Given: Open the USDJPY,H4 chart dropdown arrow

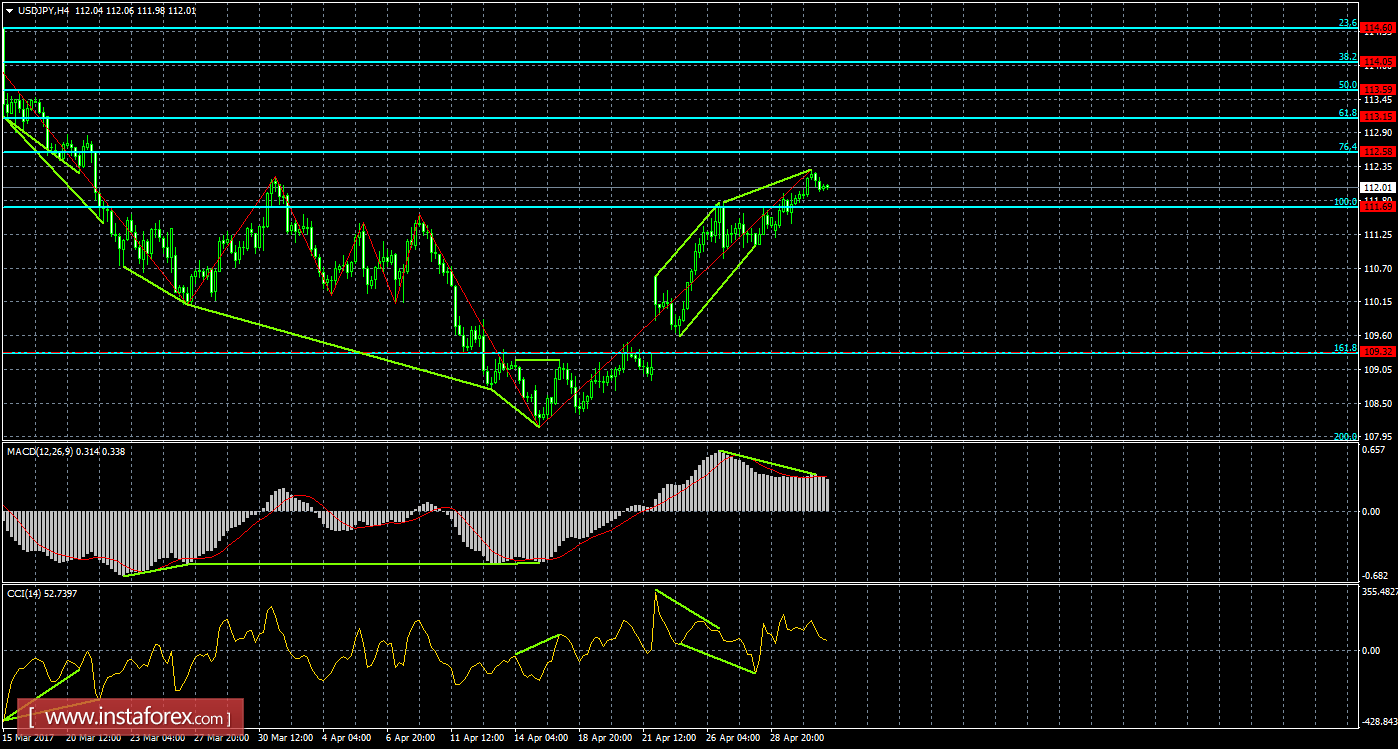Looking at the screenshot, I should [x=9, y=10].
